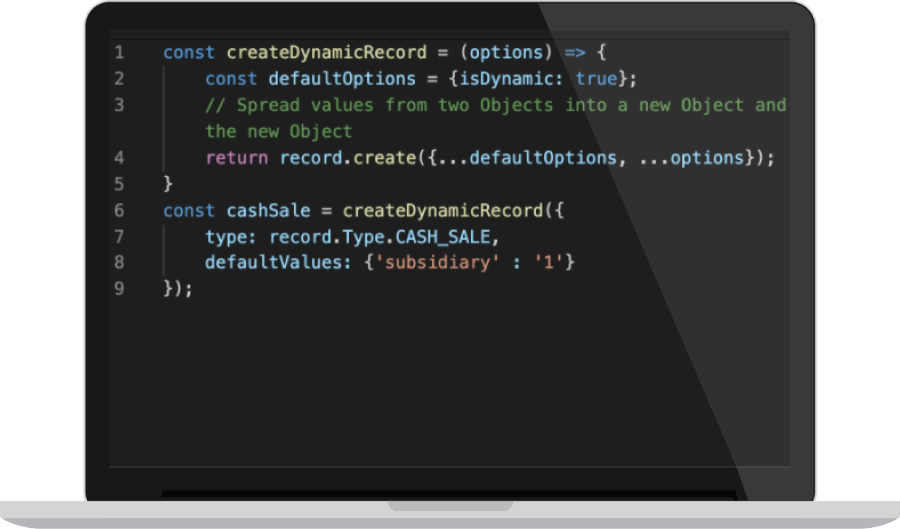This screenshot has height=529, width=900.
Task: Click the CASH_SALE constant
Action: pyautogui.click(x=443, y=236)
